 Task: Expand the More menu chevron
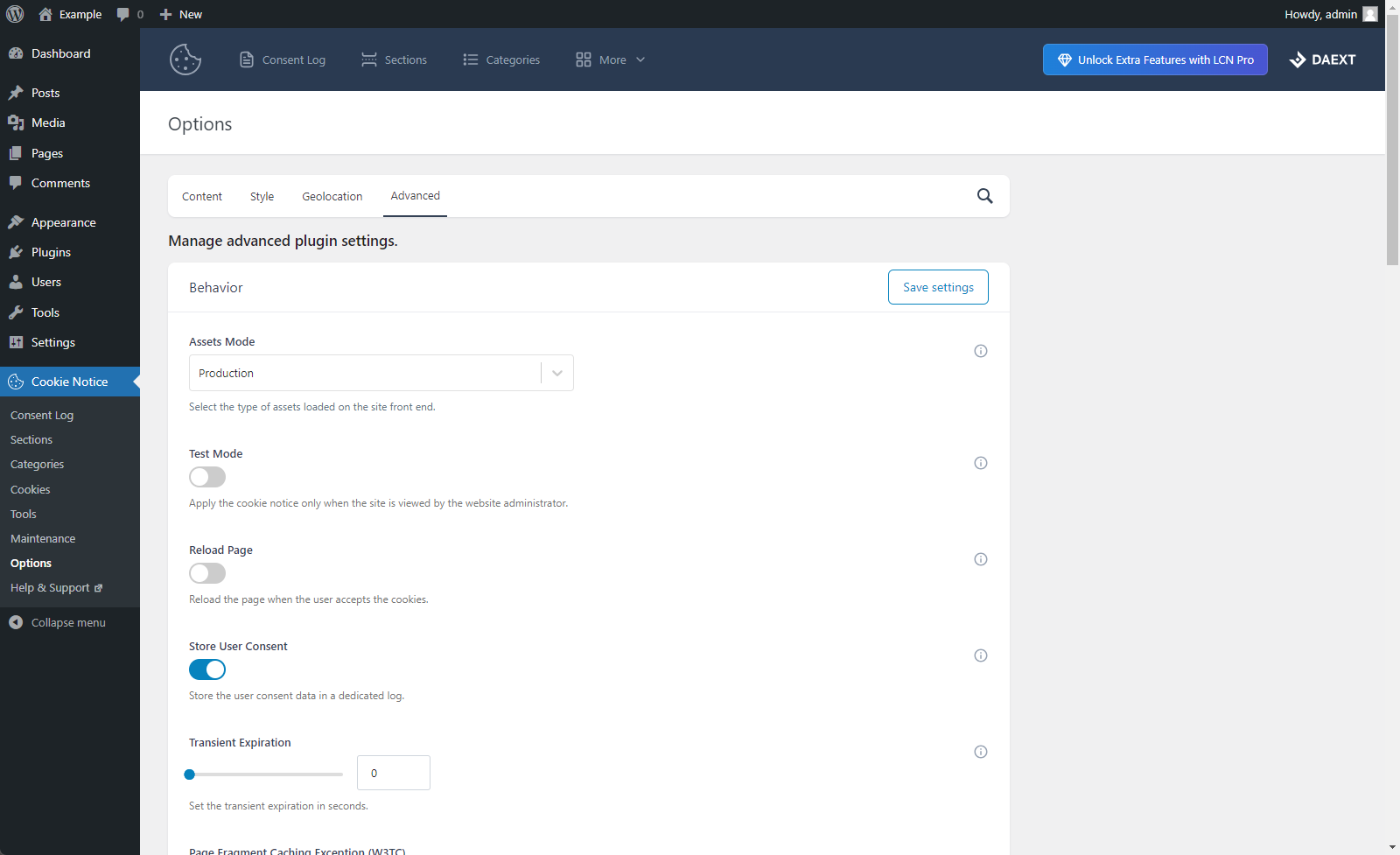[x=640, y=60]
